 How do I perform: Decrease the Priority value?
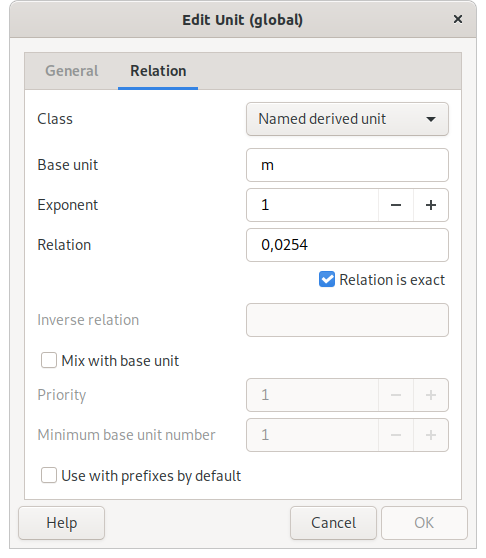pyautogui.click(x=396, y=395)
